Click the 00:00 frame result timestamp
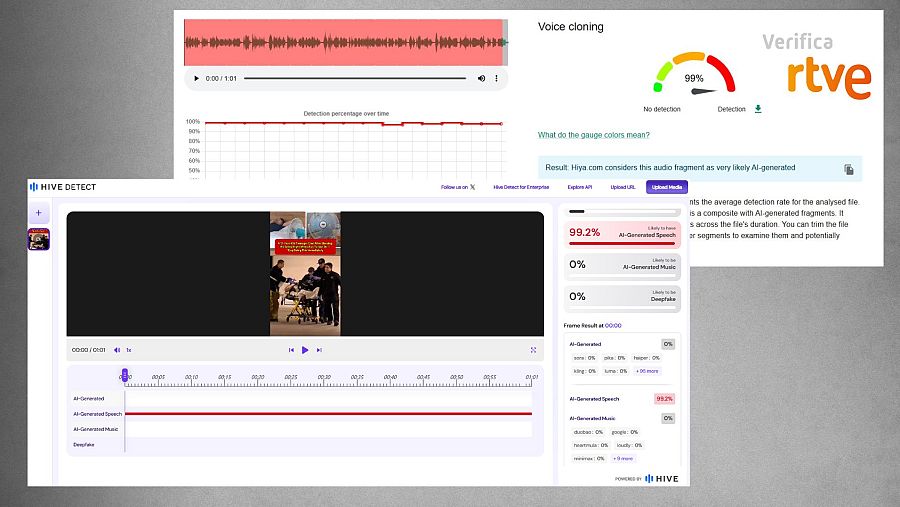The image size is (900, 507). pyautogui.click(x=613, y=326)
